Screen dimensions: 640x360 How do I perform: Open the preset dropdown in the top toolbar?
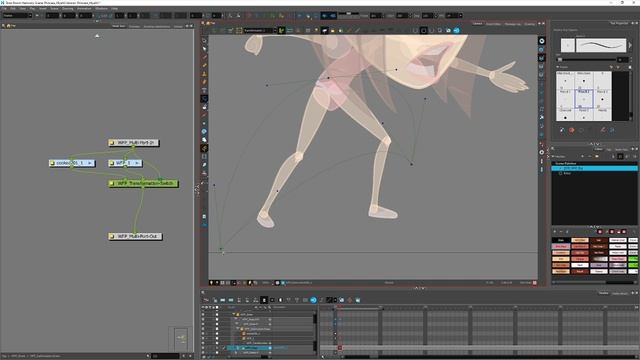[18, 16]
